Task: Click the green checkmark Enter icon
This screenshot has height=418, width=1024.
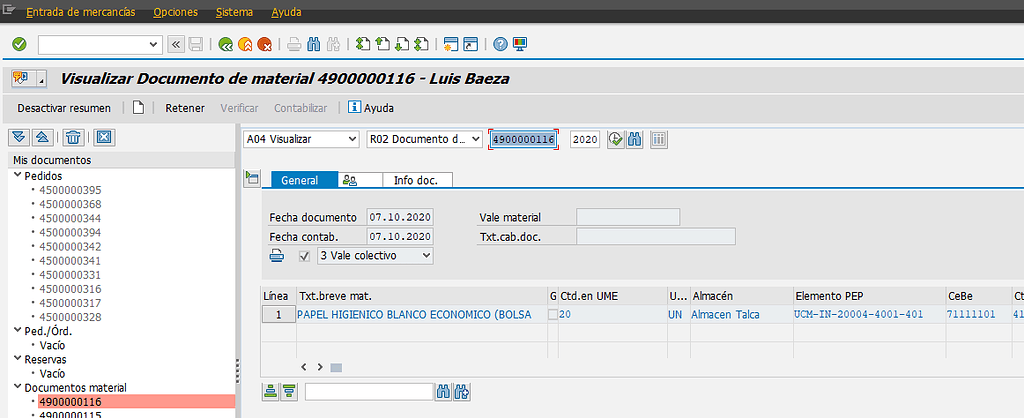Action: point(19,44)
